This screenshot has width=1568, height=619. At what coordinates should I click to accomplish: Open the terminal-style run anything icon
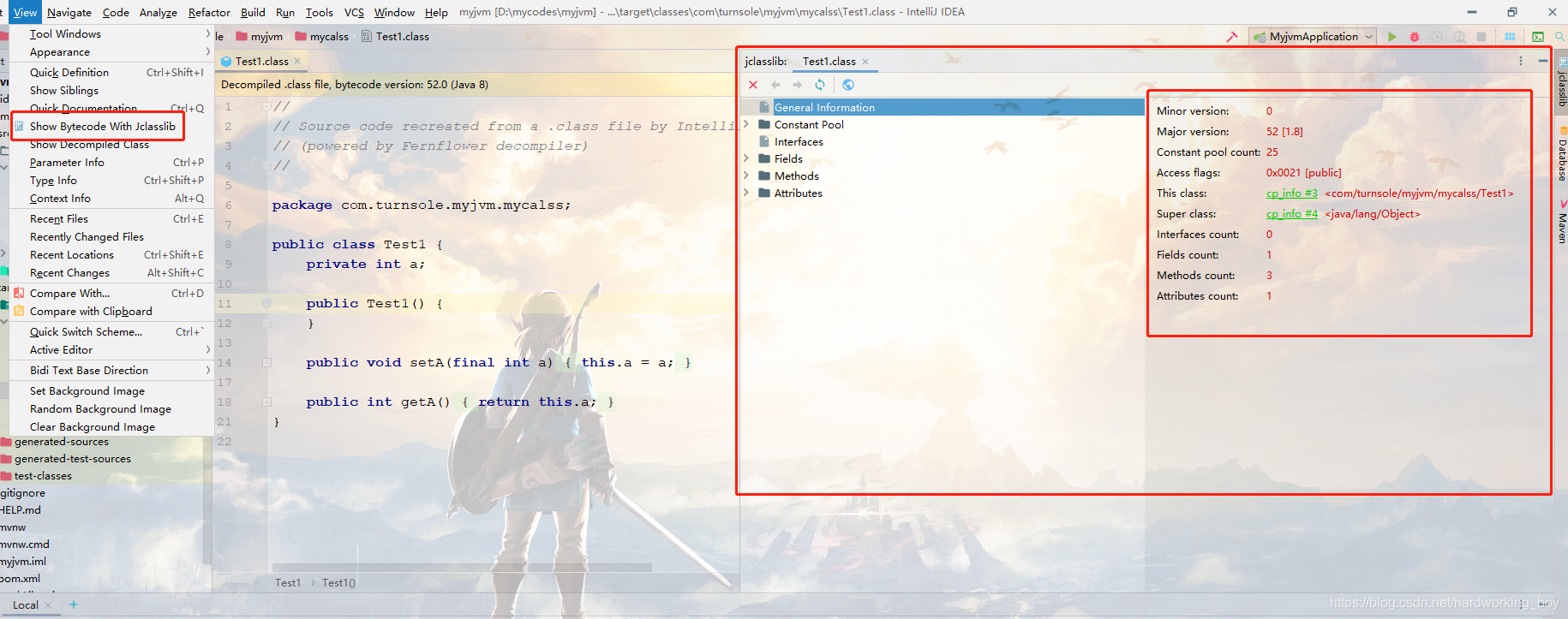pos(1538,37)
